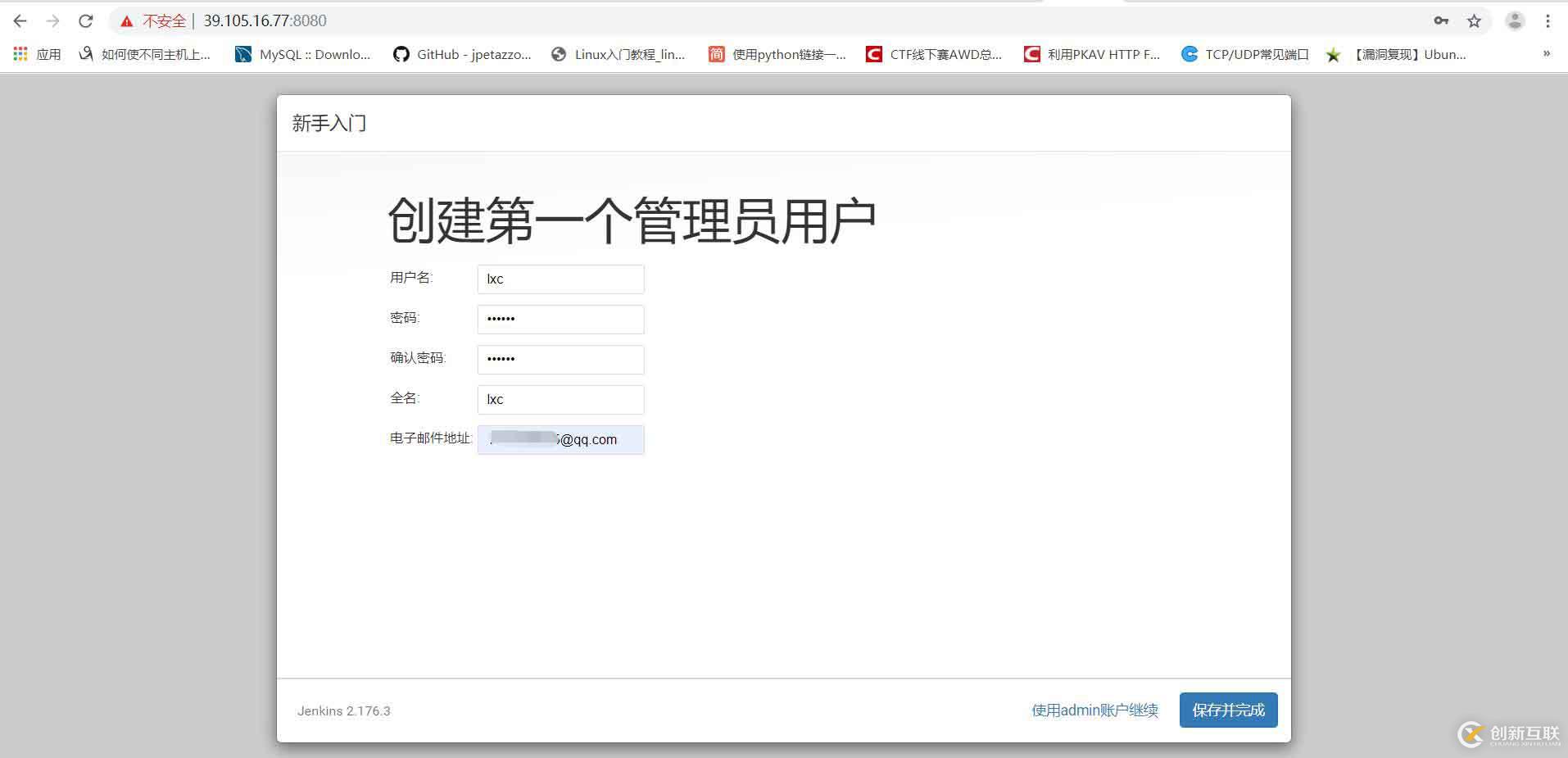Click the 不安全 security label

[165, 21]
